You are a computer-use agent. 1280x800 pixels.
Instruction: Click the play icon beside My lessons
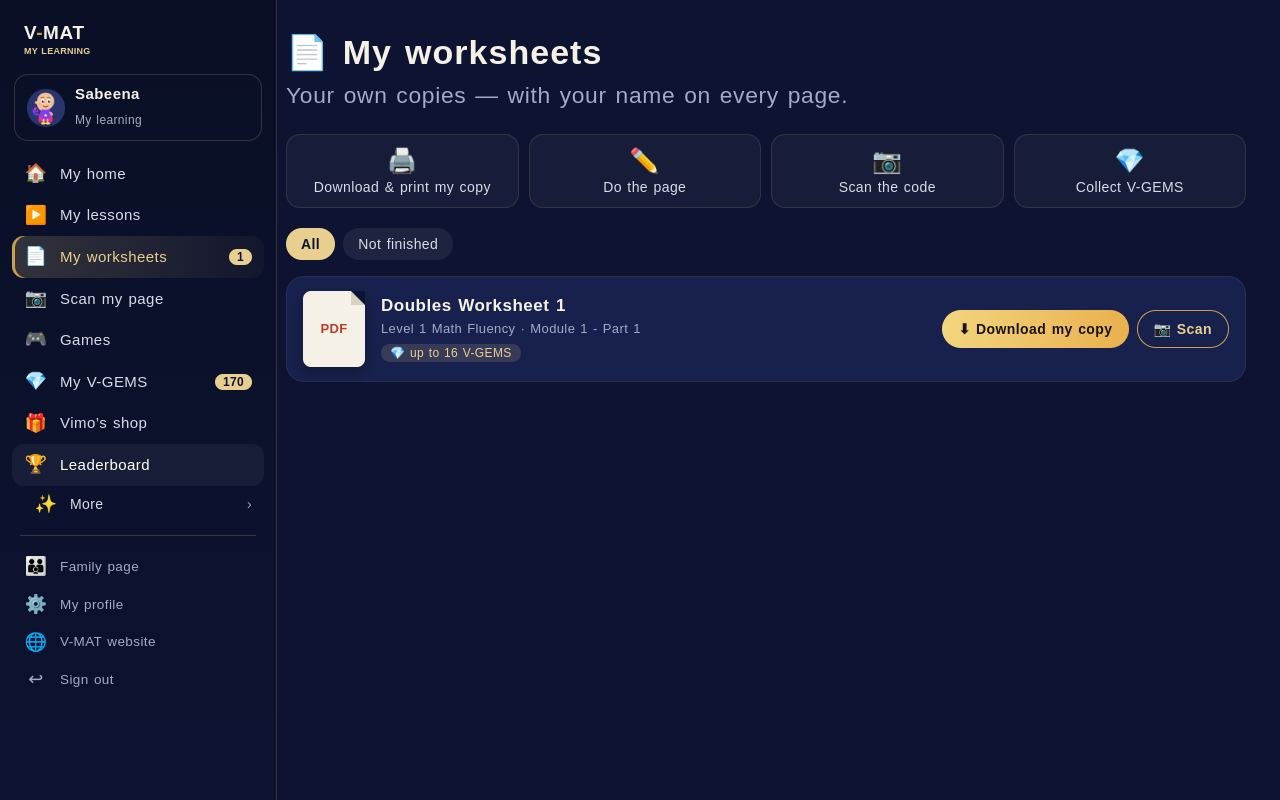(36, 215)
